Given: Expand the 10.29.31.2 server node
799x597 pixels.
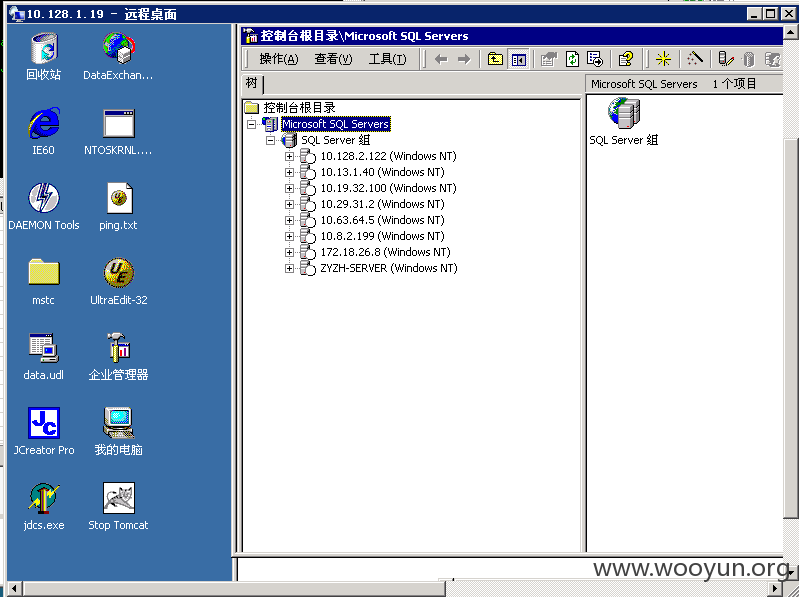Looking at the screenshot, I should (x=289, y=204).
